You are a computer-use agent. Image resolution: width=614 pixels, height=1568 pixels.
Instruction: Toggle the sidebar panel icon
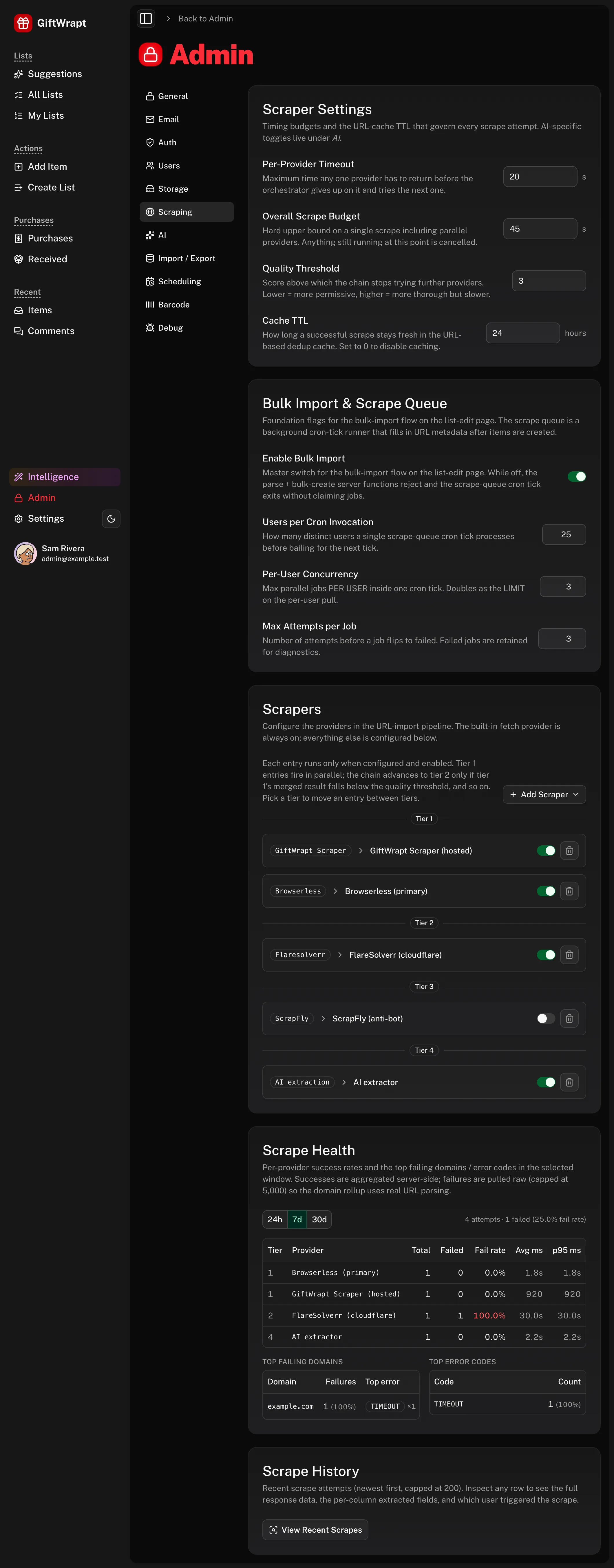[146, 18]
